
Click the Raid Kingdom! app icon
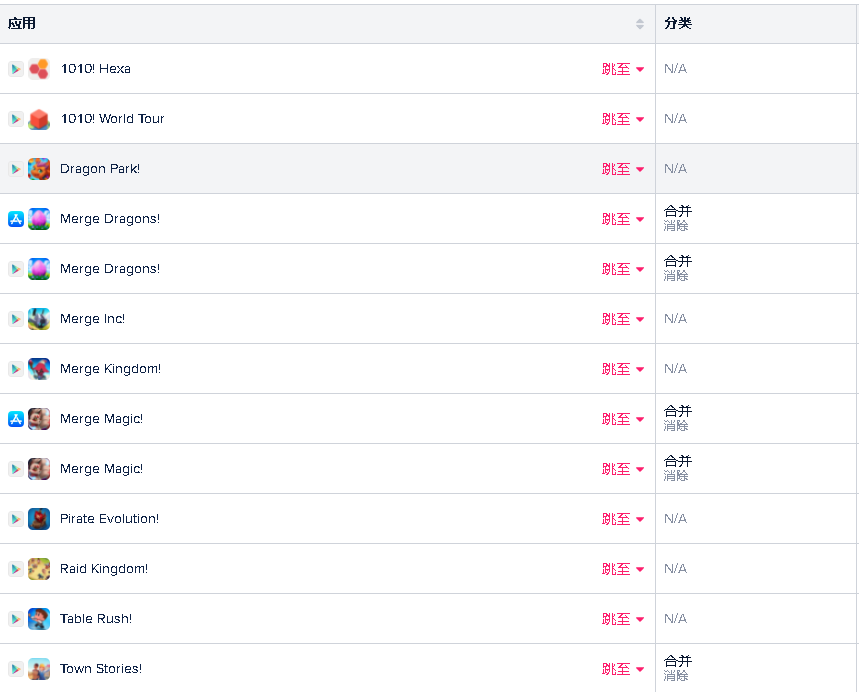[x=39, y=569]
